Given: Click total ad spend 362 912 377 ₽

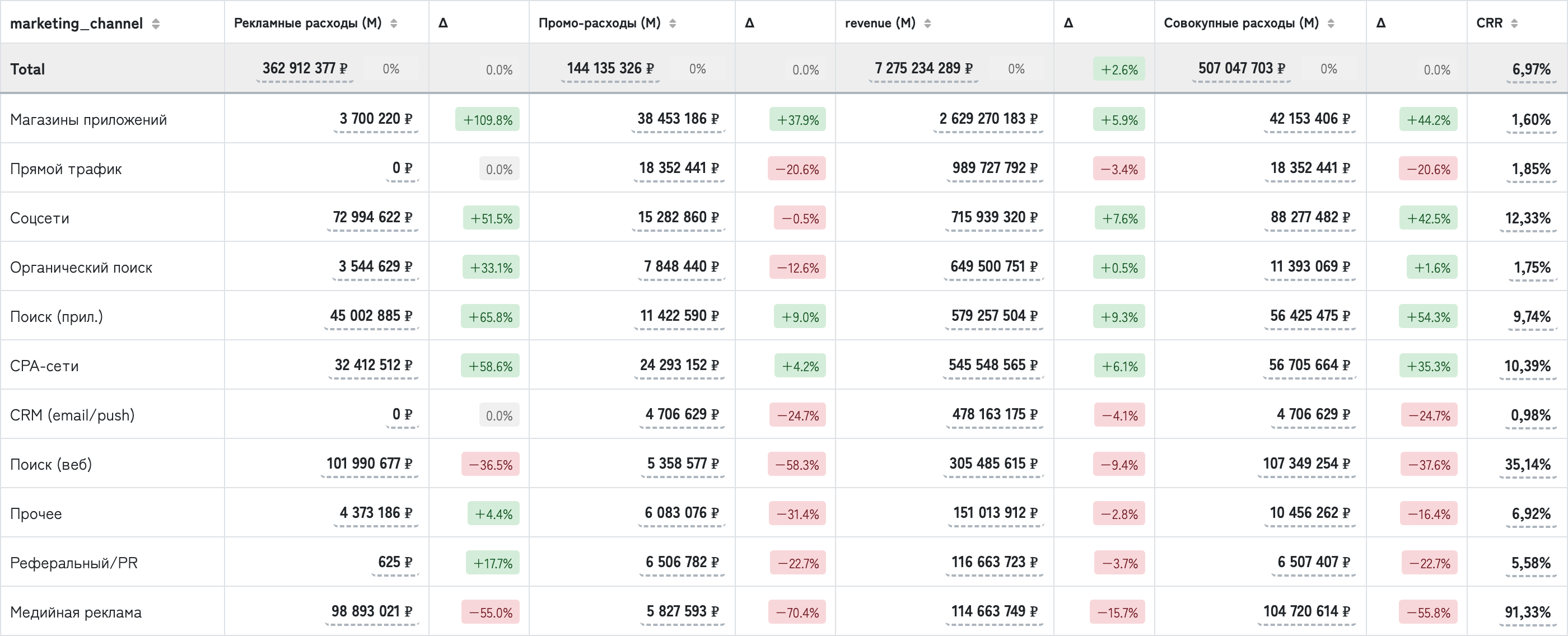Looking at the screenshot, I should tap(305, 68).
